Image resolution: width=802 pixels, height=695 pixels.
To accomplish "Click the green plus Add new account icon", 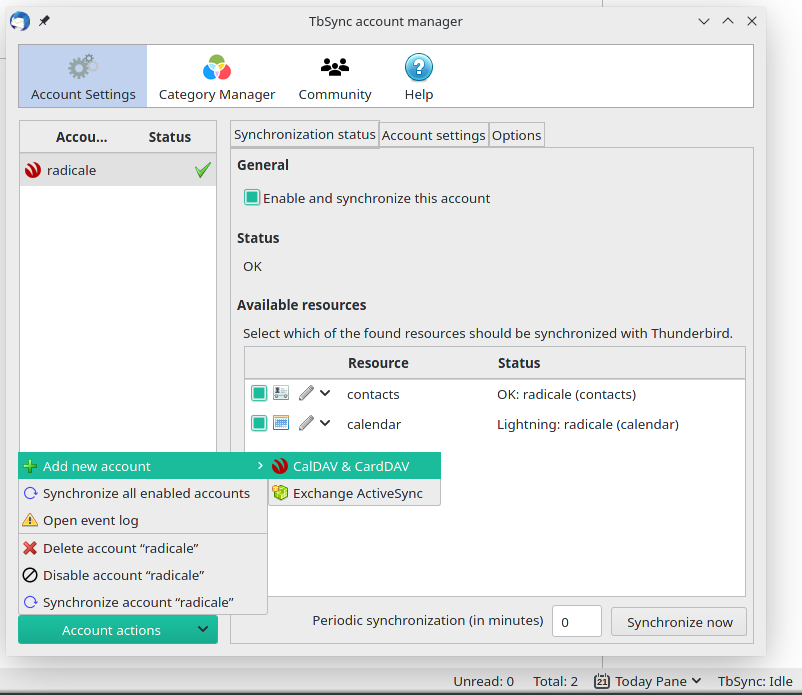I will point(30,466).
